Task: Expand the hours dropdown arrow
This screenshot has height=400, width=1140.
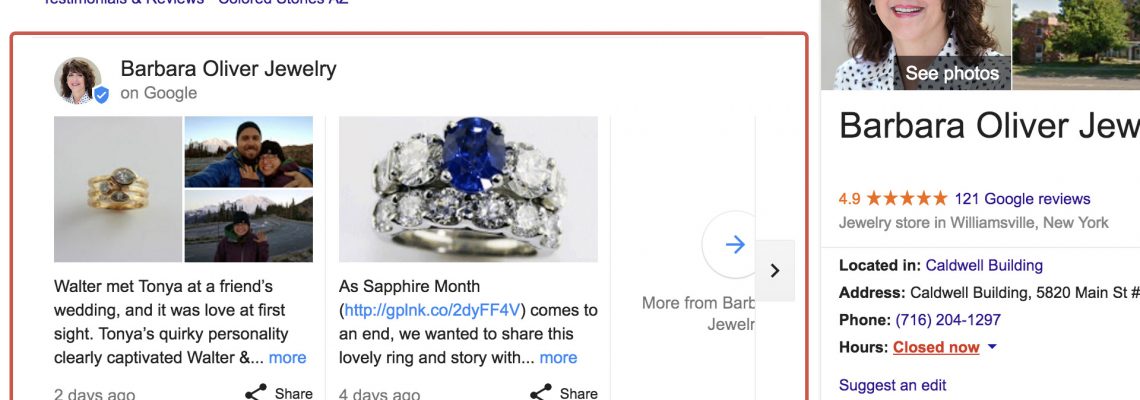Action: (992, 347)
